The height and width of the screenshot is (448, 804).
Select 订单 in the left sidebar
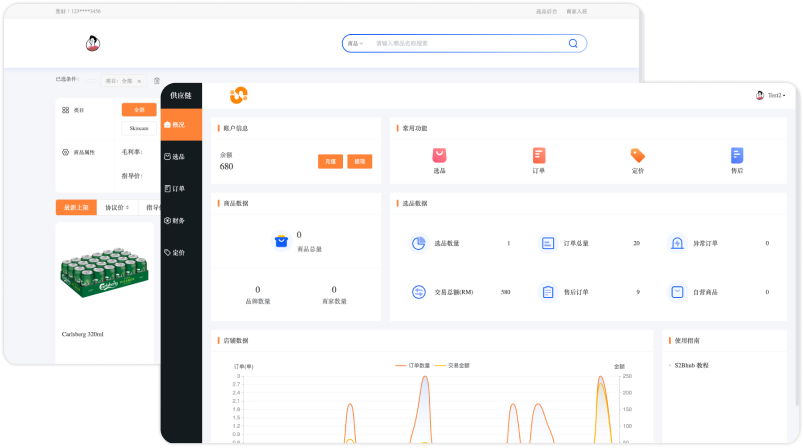(174, 188)
